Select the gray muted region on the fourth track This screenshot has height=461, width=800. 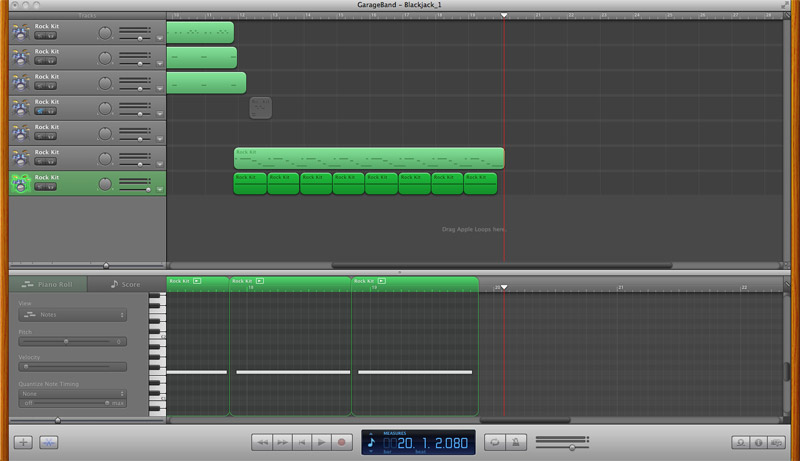[261, 108]
